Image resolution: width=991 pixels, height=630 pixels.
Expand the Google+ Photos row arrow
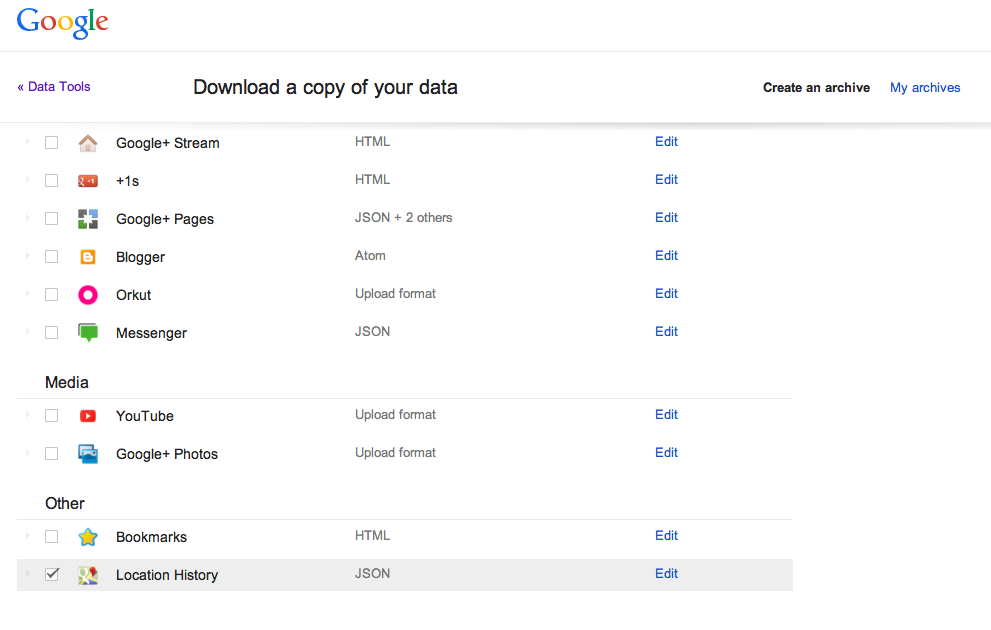pos(28,452)
